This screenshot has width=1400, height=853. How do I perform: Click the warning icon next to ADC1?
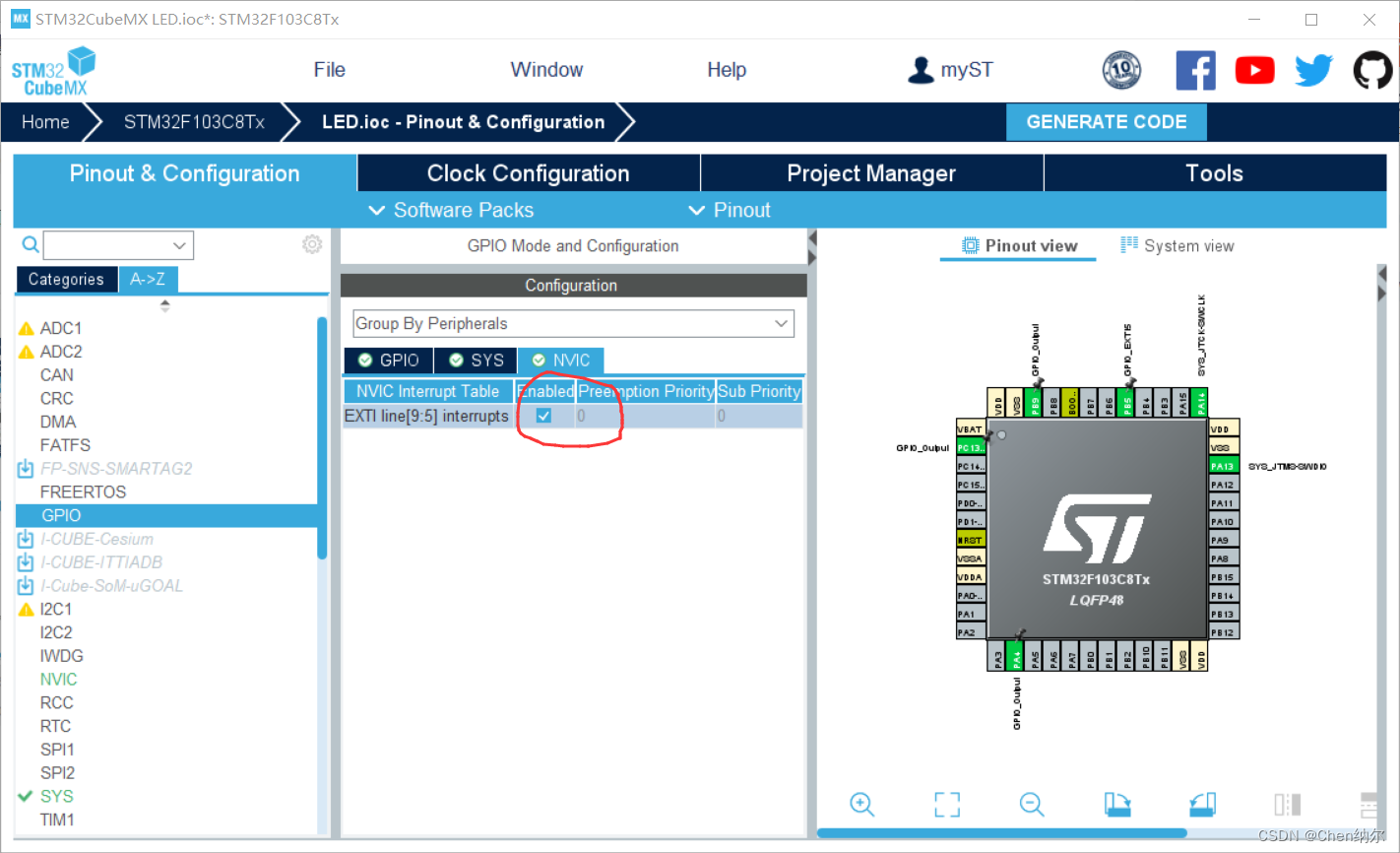27,328
